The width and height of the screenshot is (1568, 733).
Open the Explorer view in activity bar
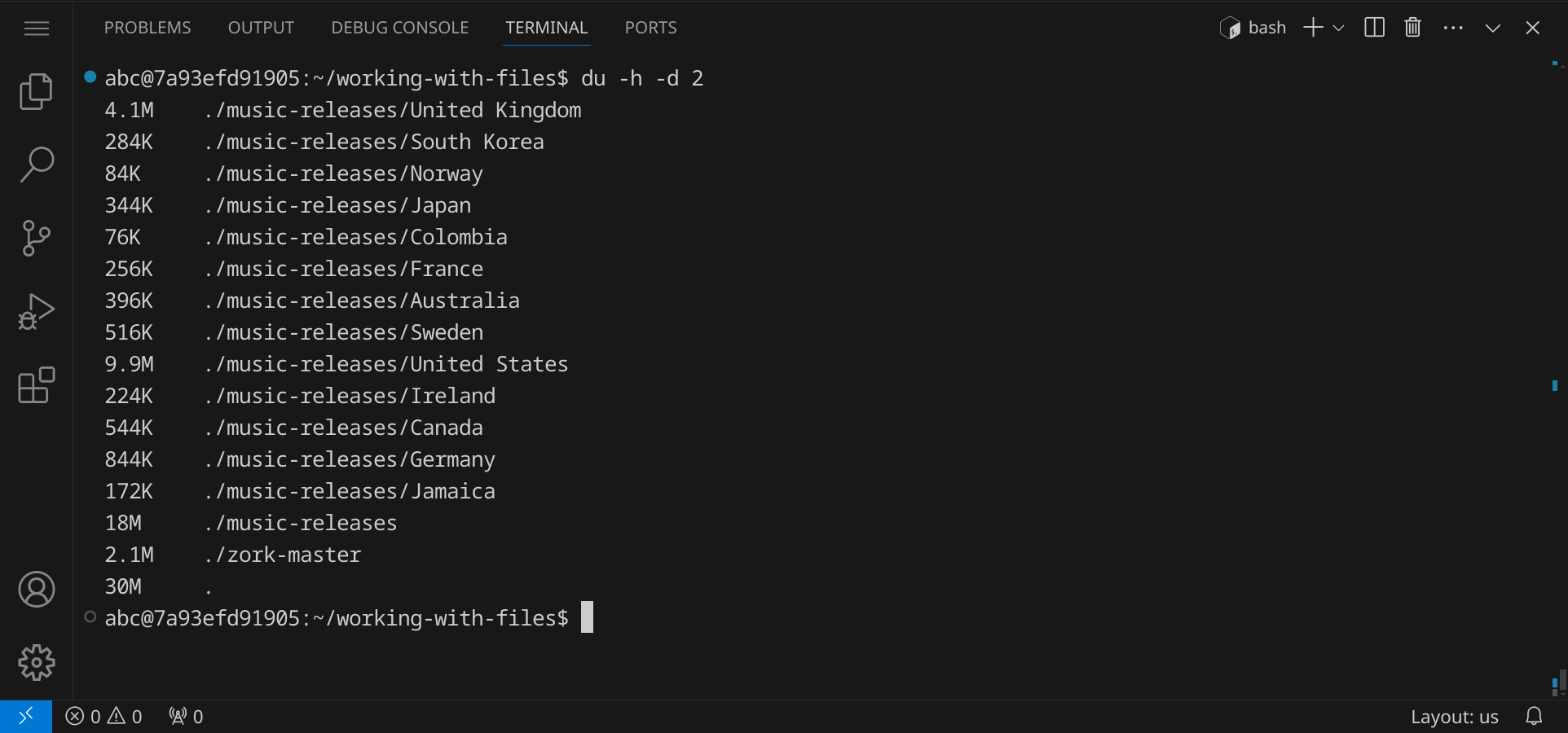36,91
